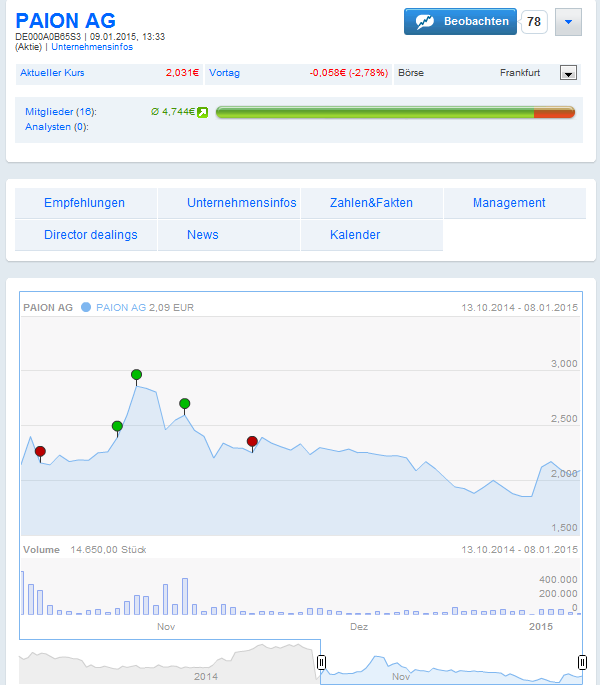Click the green price target arrow icon

click(202, 112)
